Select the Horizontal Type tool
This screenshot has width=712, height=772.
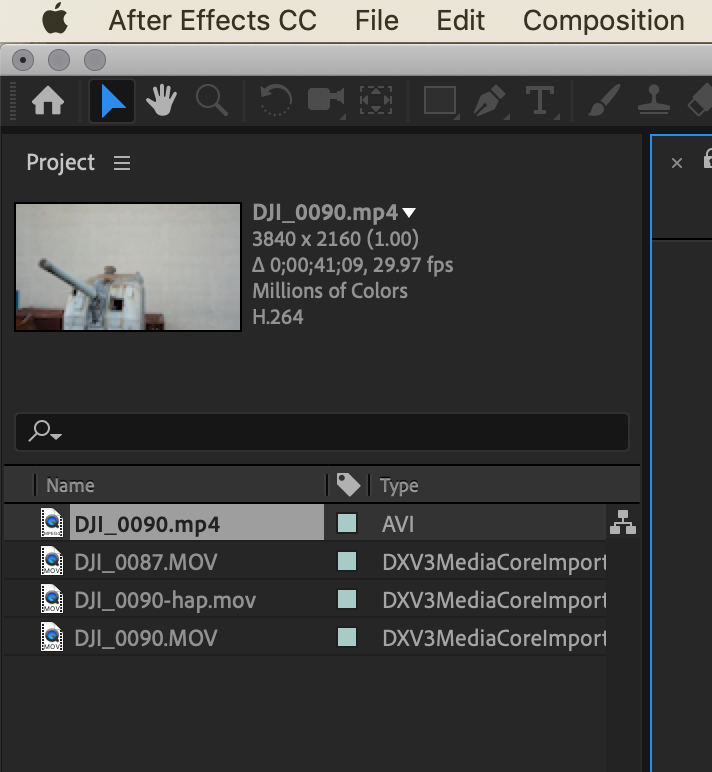coord(540,101)
